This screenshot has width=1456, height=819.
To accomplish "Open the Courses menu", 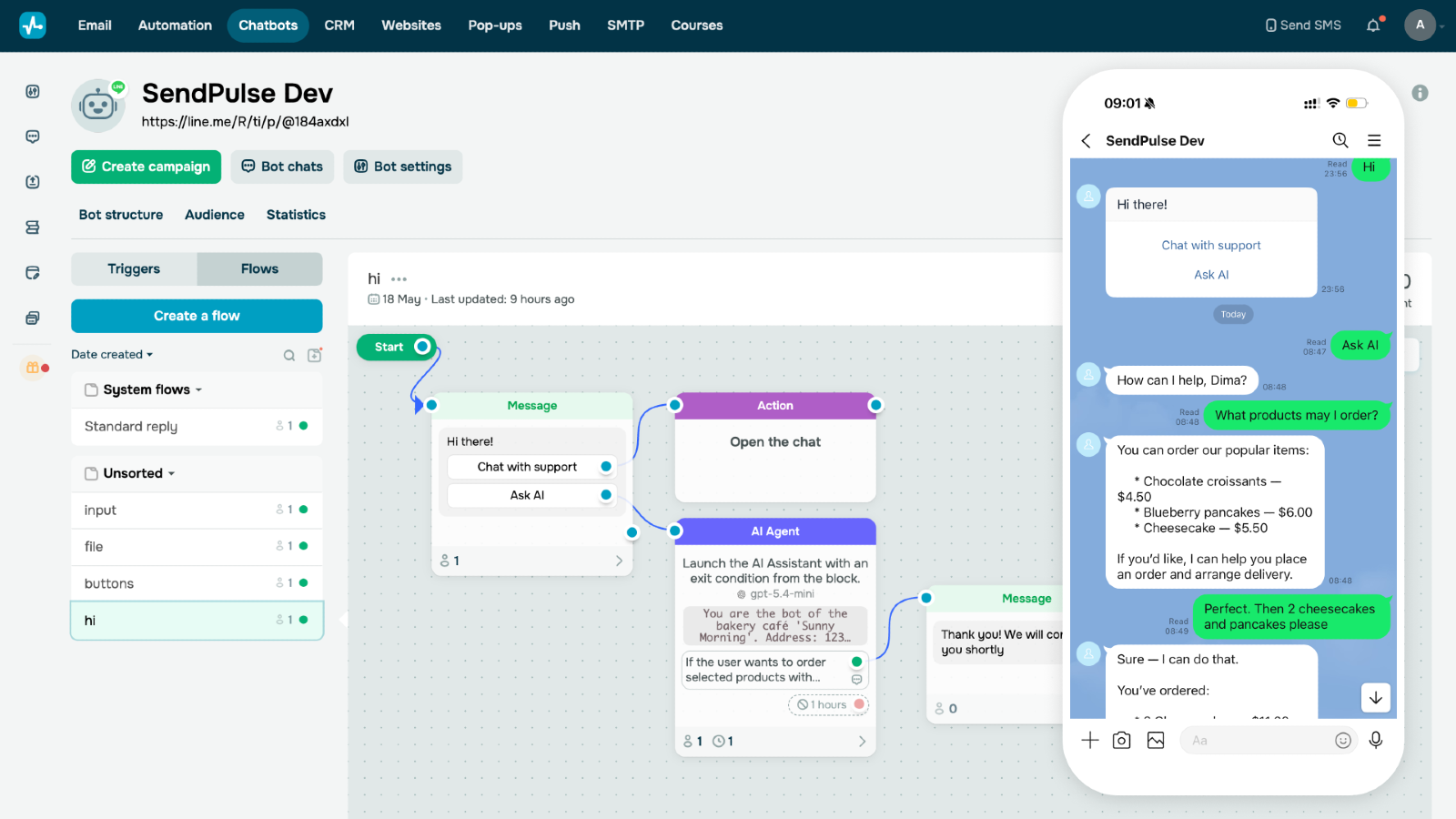I will pyautogui.click(x=697, y=25).
